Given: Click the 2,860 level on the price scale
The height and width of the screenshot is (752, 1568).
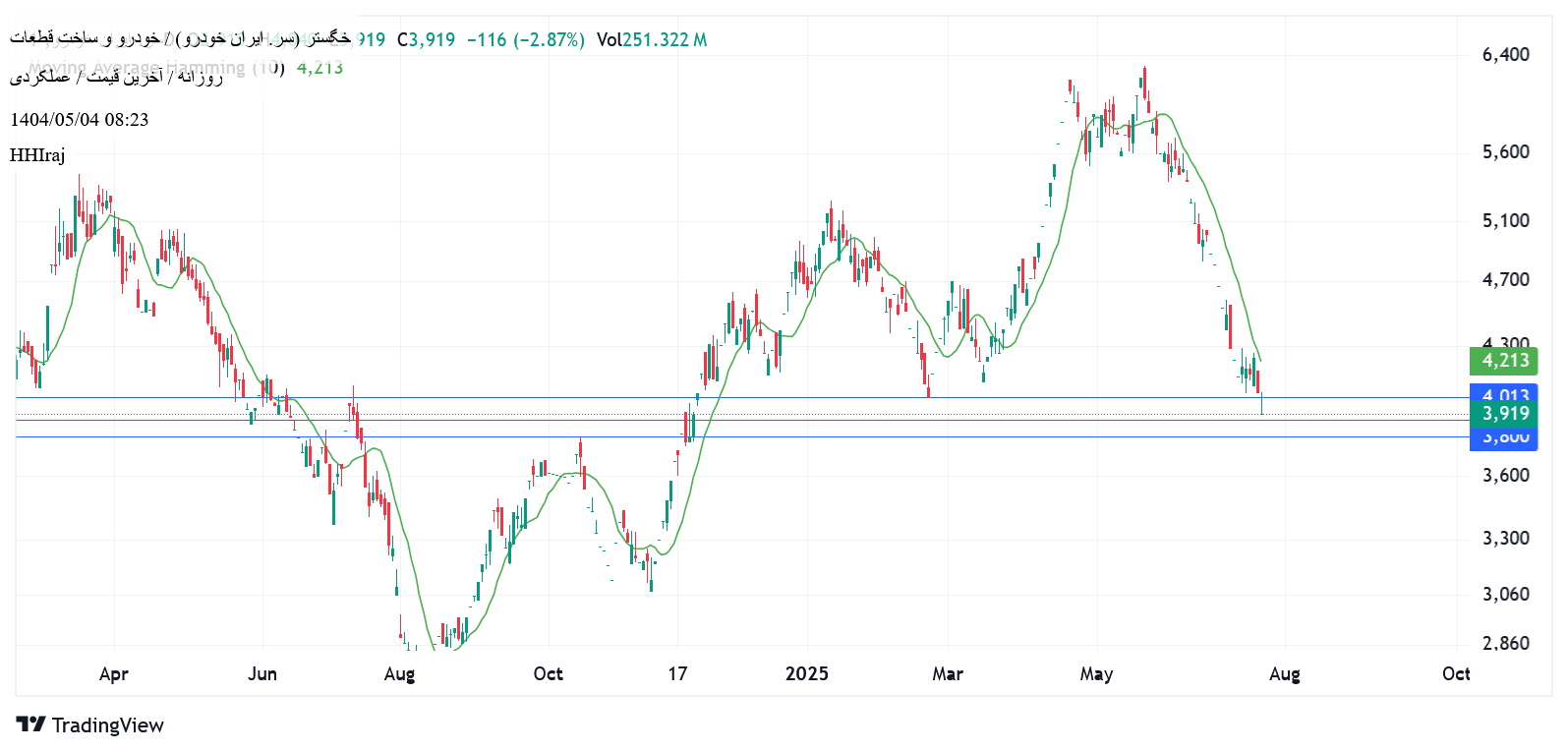Looking at the screenshot, I should [1505, 644].
